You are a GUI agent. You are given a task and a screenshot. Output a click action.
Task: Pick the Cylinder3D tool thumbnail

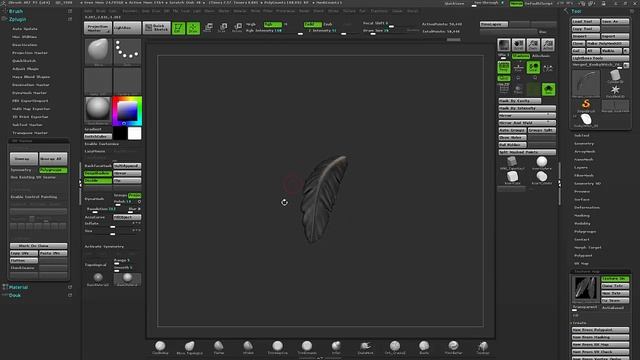pyautogui.click(x=615, y=76)
